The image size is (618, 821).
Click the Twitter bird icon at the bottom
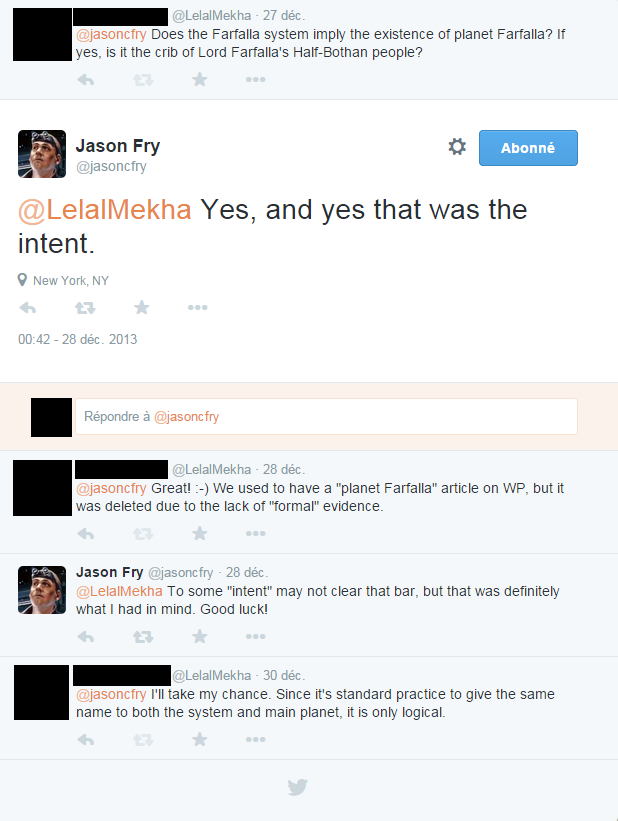point(298,787)
